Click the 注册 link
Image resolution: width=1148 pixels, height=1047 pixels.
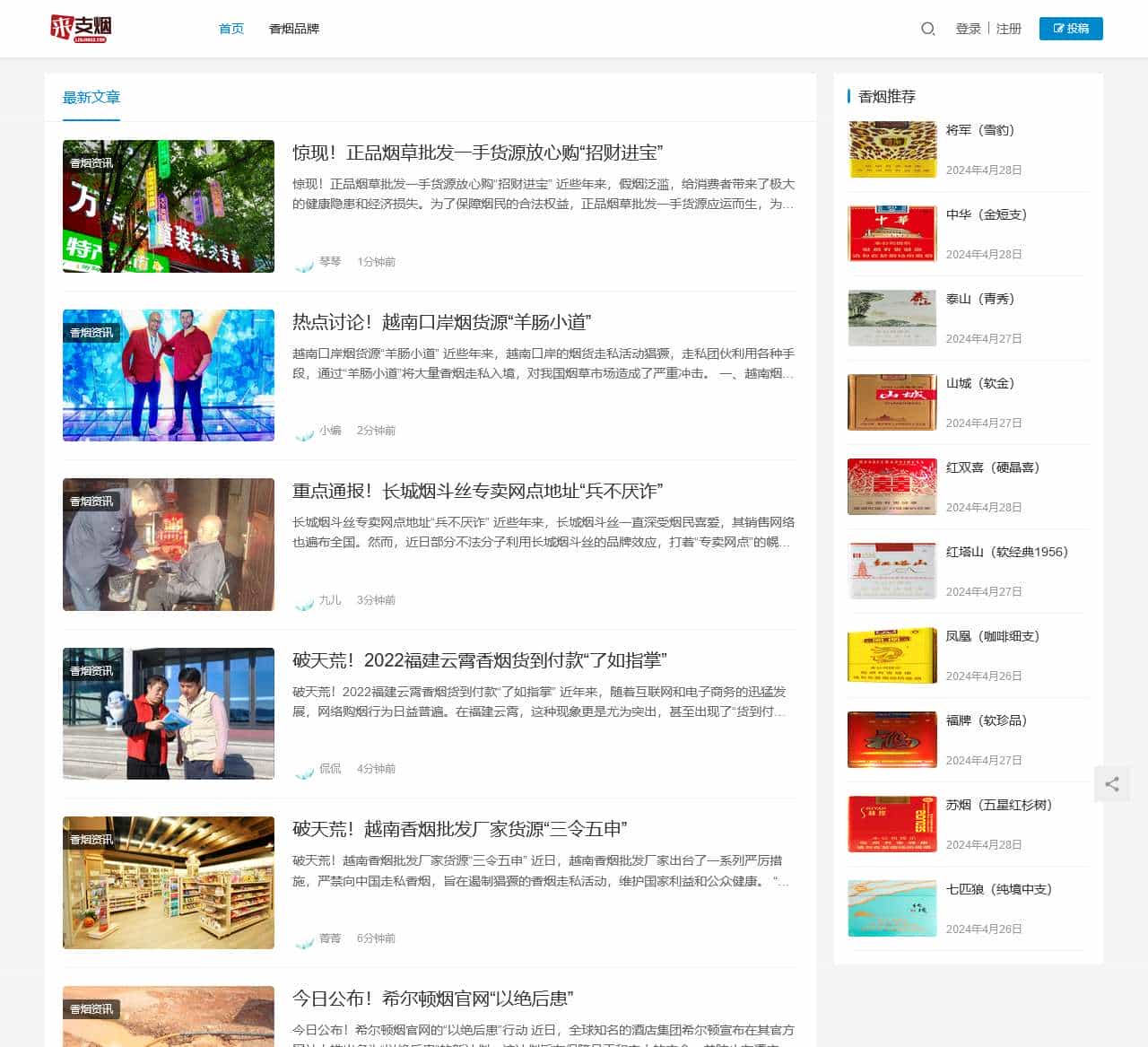(x=1009, y=29)
